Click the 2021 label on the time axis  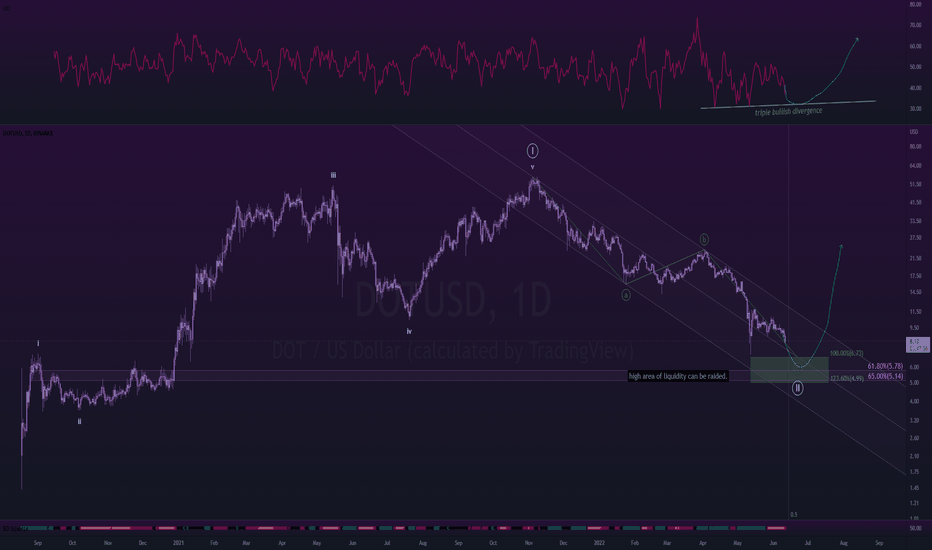point(178,543)
